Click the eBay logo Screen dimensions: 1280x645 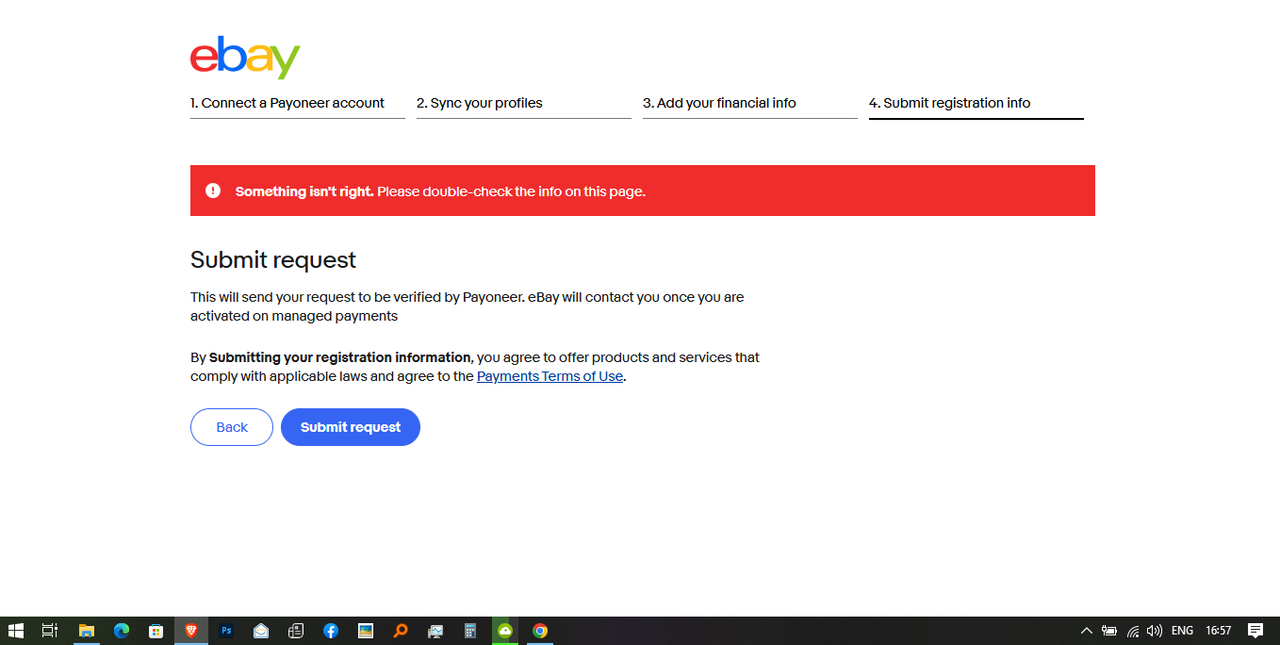pyautogui.click(x=245, y=58)
